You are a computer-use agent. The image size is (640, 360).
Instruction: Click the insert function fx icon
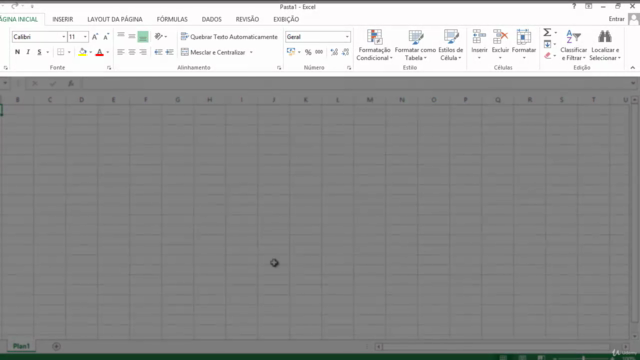coord(71,83)
